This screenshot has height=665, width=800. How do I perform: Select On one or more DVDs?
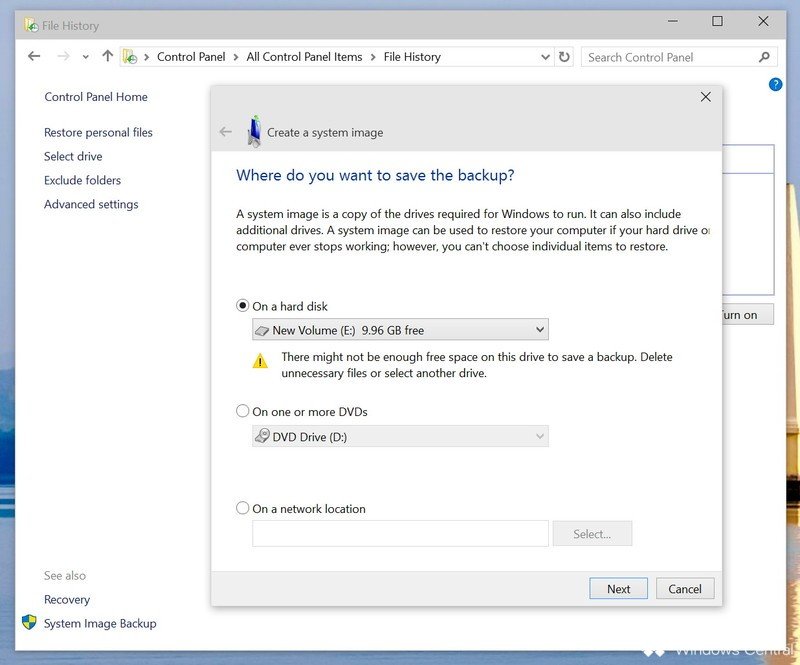coord(242,411)
